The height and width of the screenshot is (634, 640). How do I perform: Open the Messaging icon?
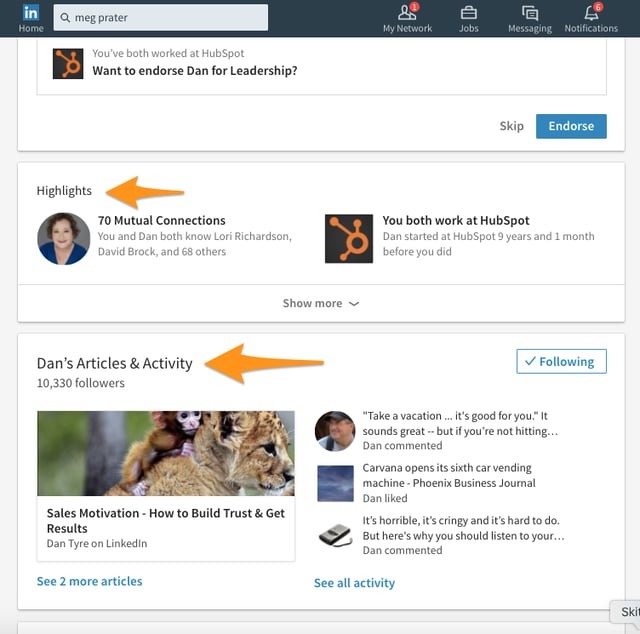click(x=530, y=13)
